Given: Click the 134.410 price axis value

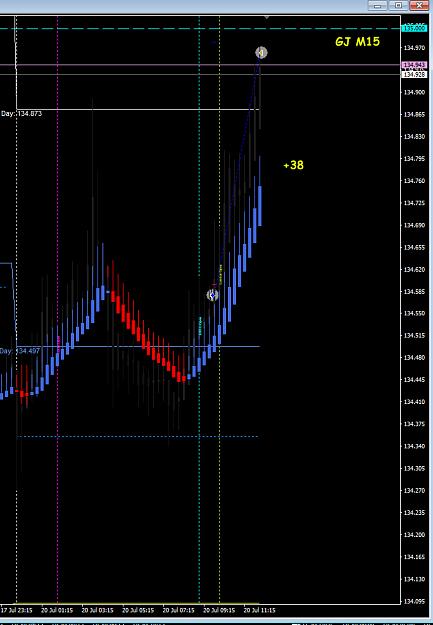Looking at the screenshot, I should point(414,402).
